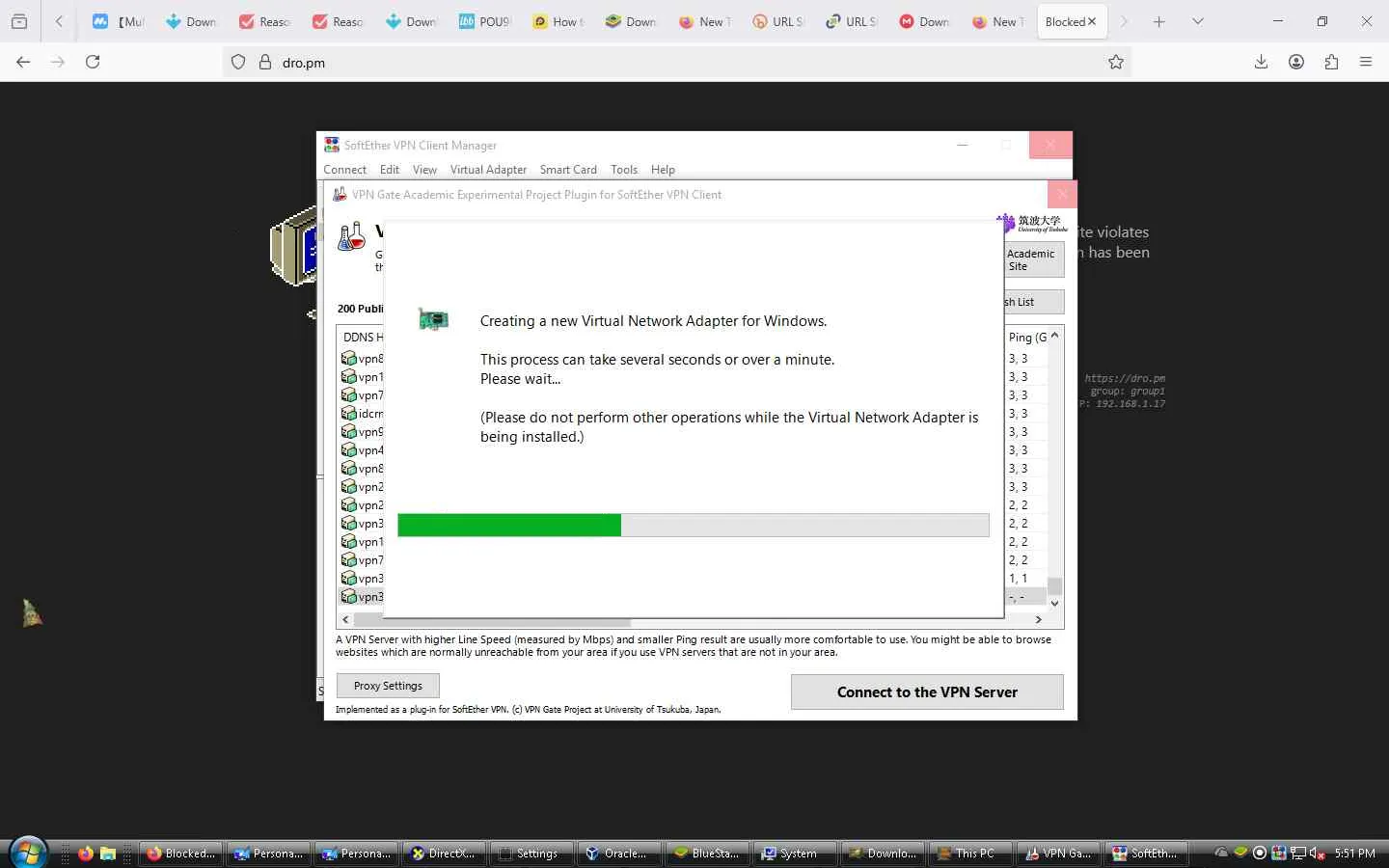Show site info via the padlock icon

point(265,63)
